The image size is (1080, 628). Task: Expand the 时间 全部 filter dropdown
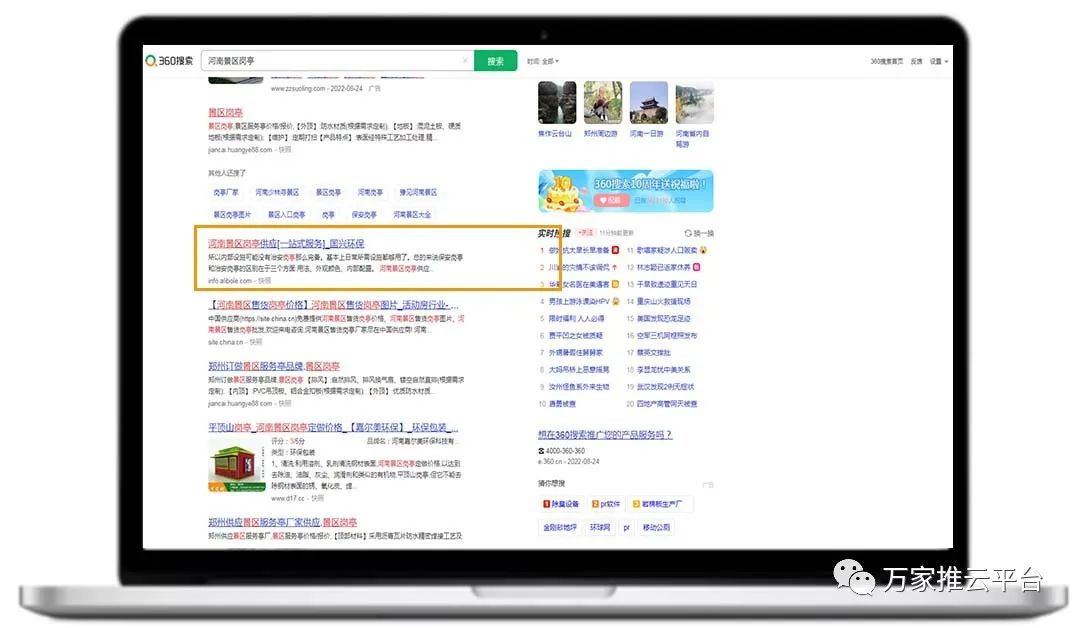[x=544, y=61]
